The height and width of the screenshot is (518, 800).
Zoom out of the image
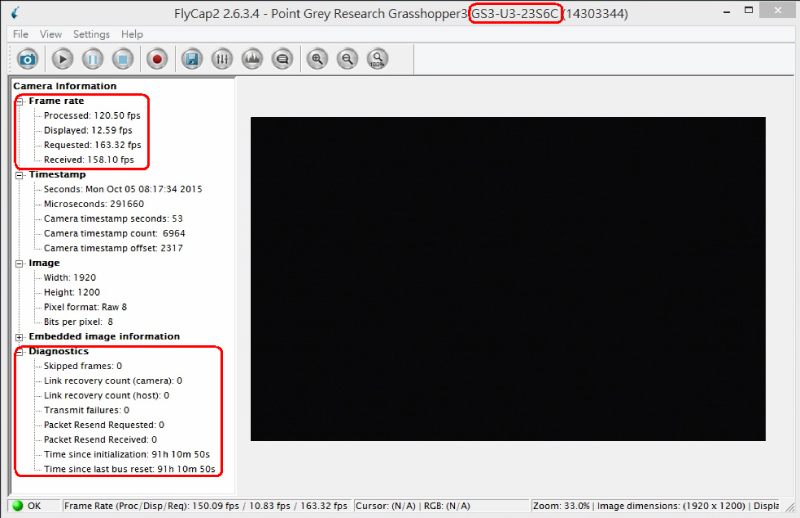[347, 59]
